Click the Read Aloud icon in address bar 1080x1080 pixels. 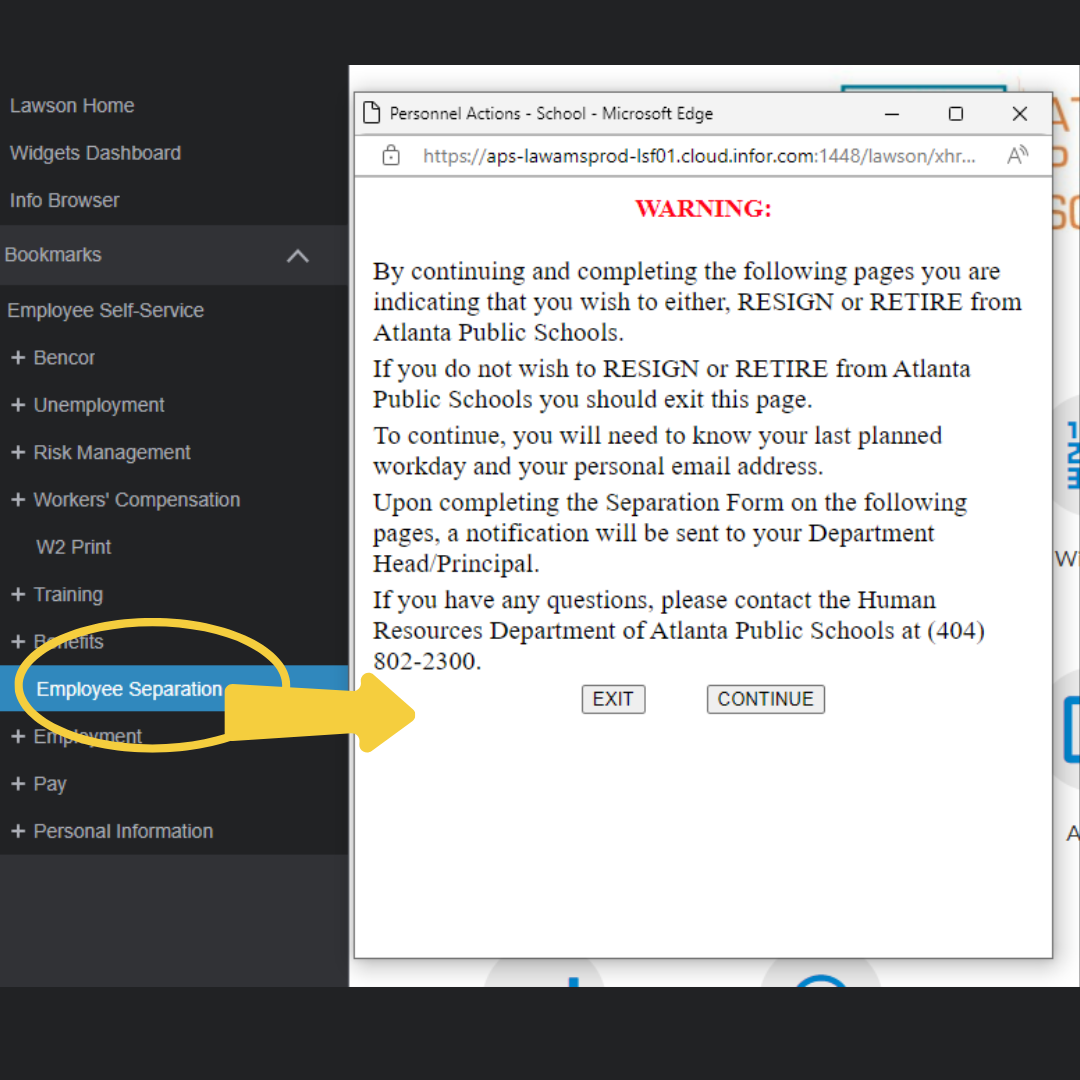(x=1017, y=156)
